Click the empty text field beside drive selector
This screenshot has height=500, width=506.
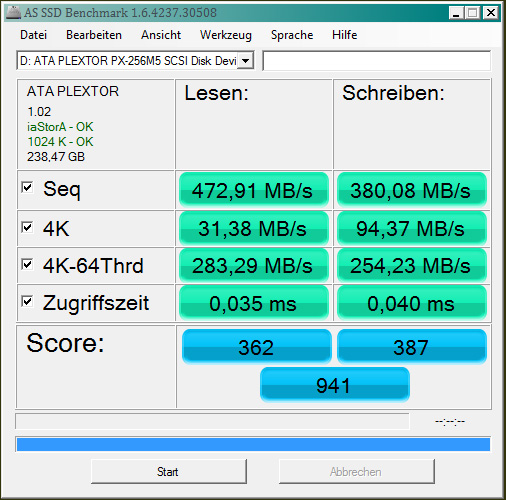coord(376,61)
